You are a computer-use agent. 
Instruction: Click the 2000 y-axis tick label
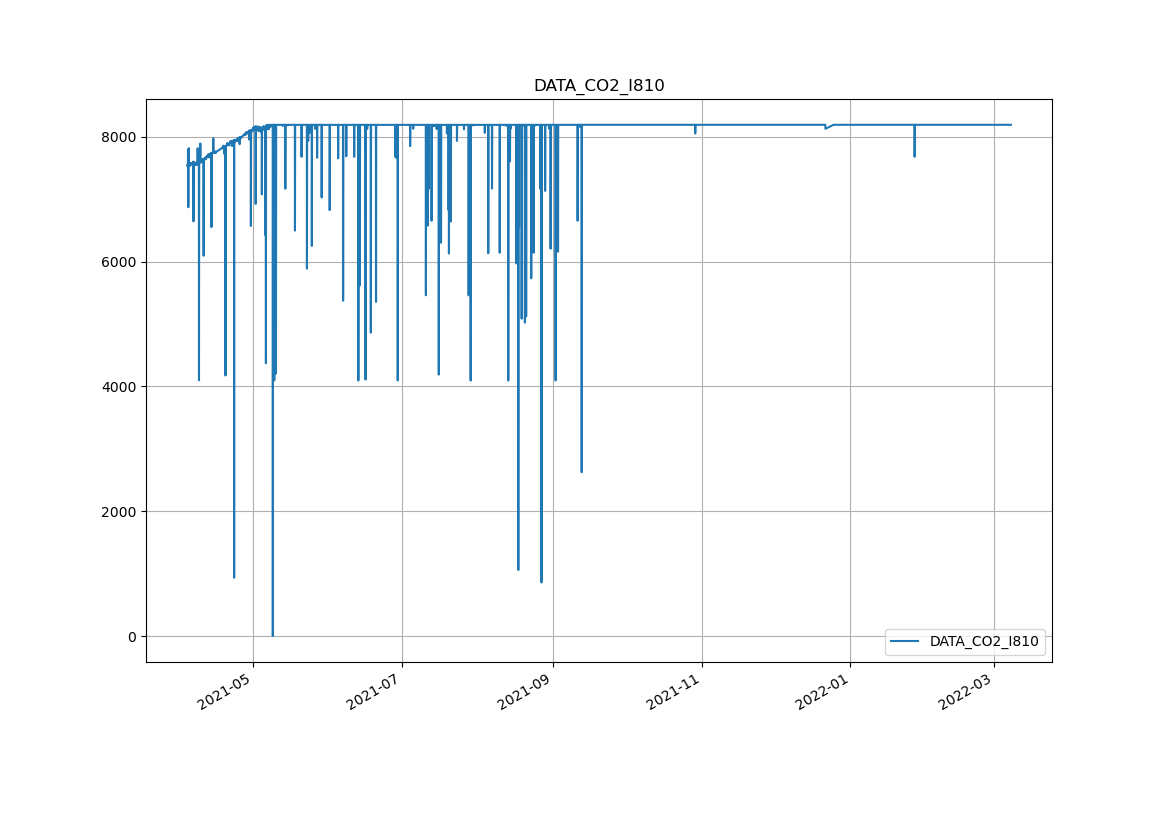pyautogui.click(x=120, y=512)
